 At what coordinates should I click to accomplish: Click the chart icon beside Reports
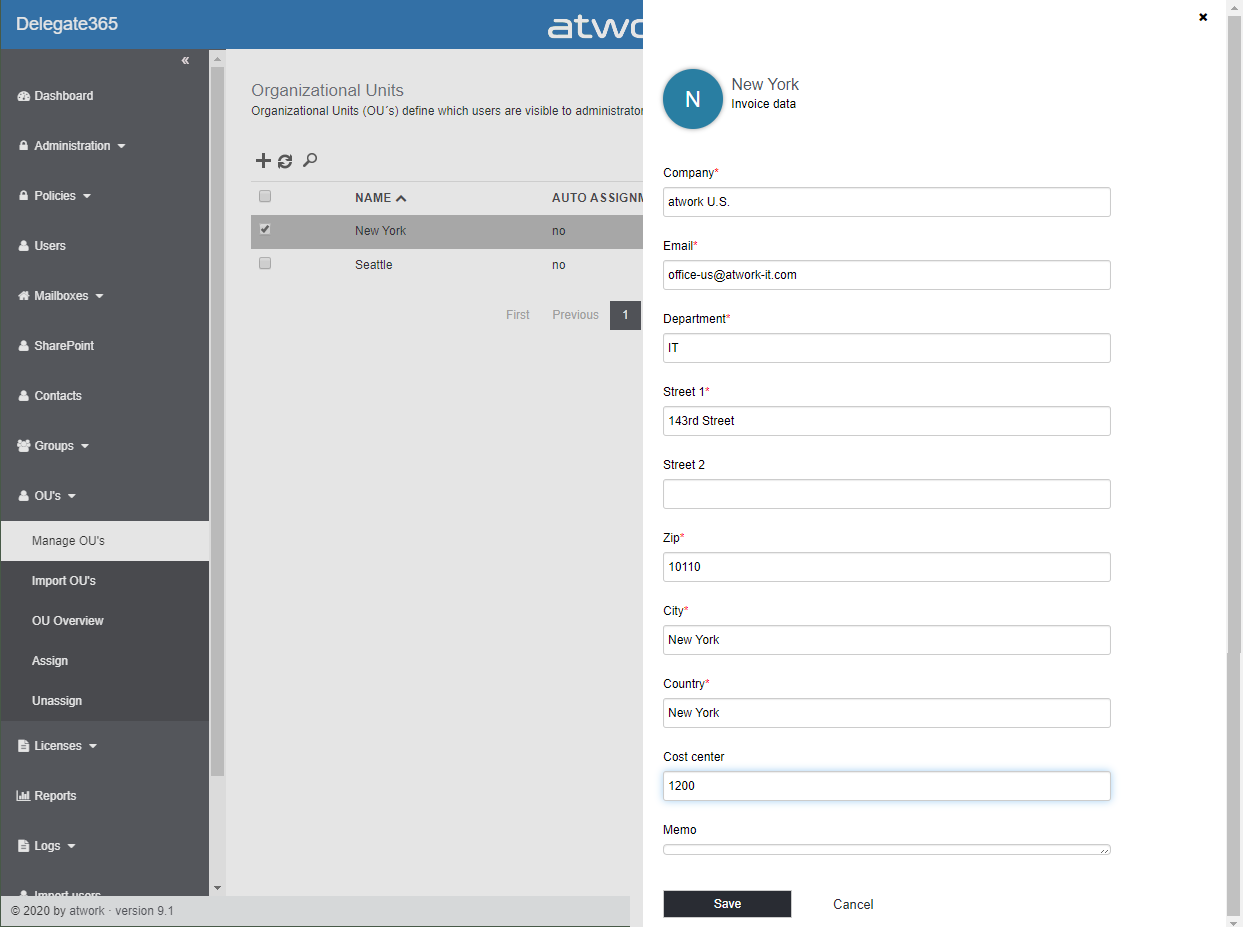click(x=24, y=796)
